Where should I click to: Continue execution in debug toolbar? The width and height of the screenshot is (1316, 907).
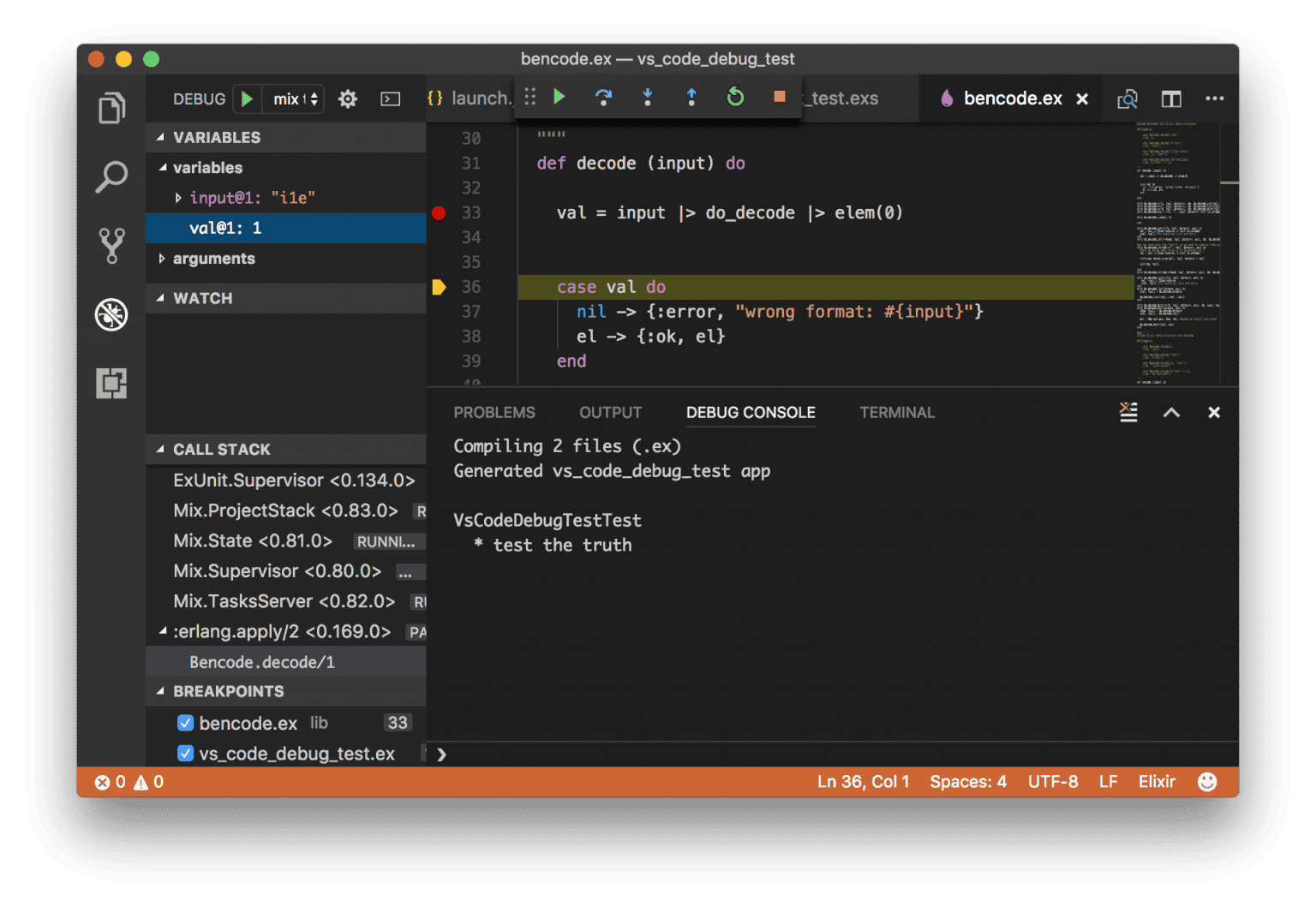click(x=559, y=97)
